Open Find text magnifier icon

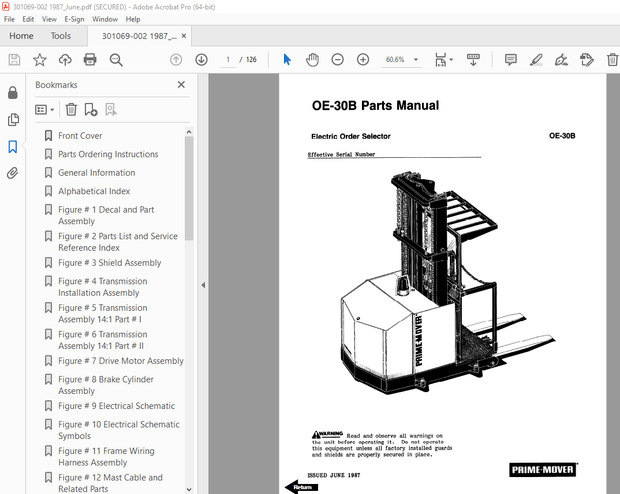tap(116, 60)
